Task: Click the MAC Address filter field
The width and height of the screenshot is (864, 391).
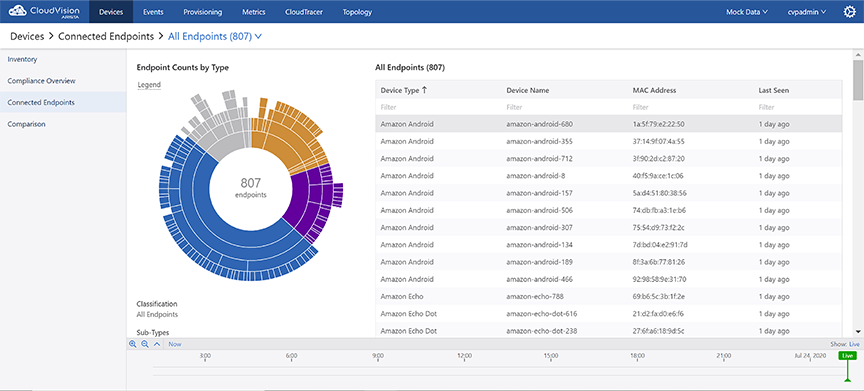Action: coord(692,107)
